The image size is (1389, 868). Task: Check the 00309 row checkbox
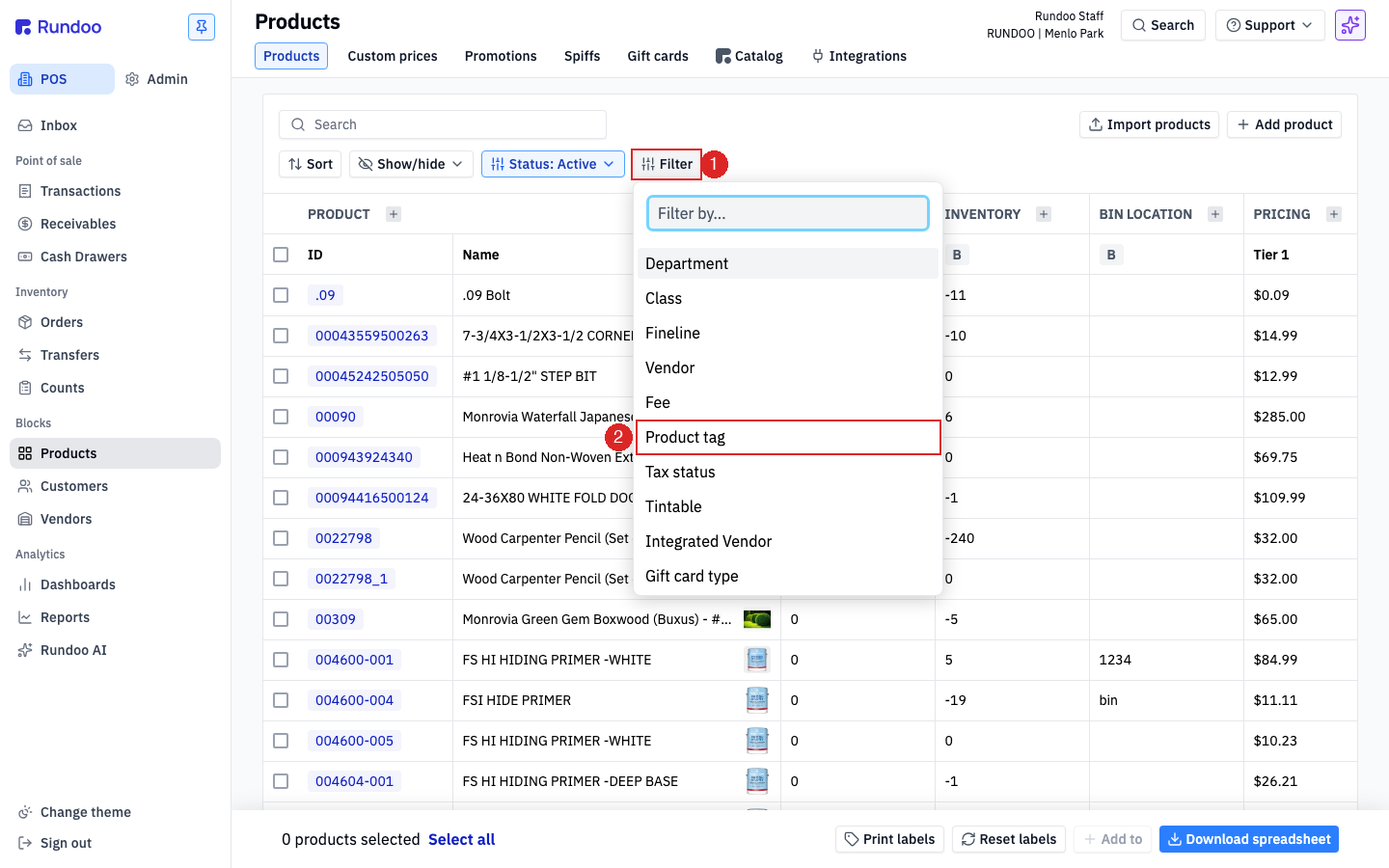pos(281,619)
